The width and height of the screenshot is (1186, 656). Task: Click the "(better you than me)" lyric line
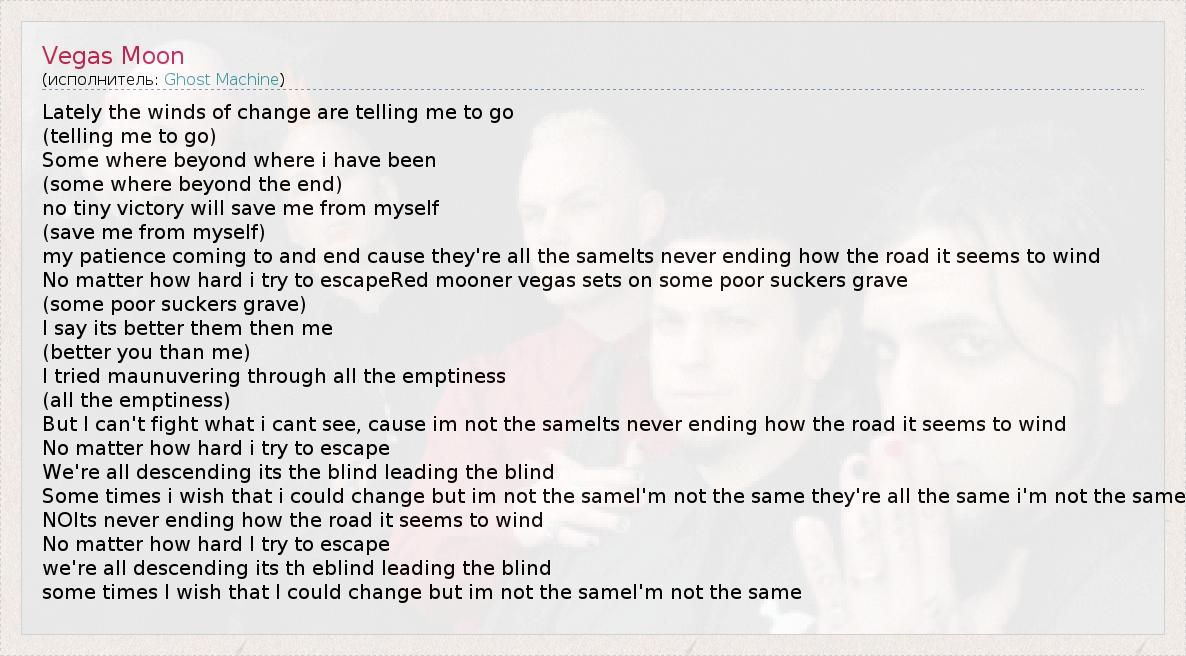point(146,352)
